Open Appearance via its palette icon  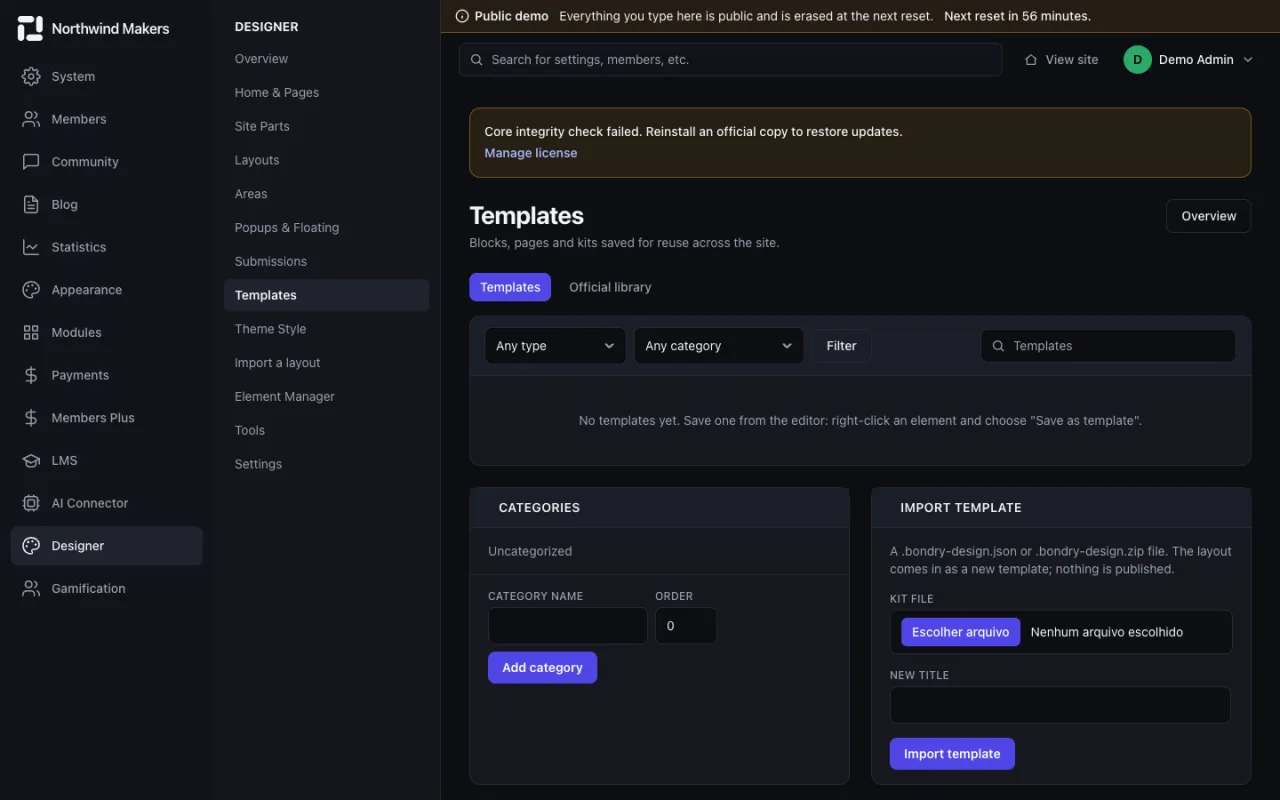click(31, 290)
